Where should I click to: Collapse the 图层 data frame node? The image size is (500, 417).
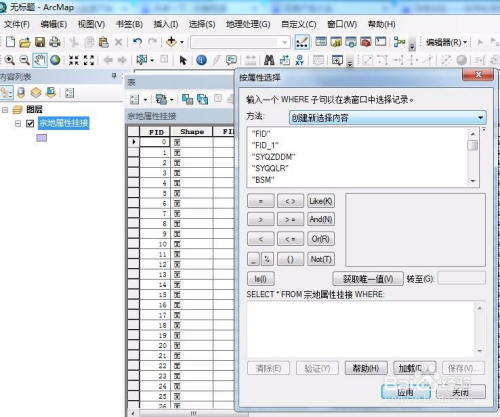pyautogui.click(x=5, y=110)
